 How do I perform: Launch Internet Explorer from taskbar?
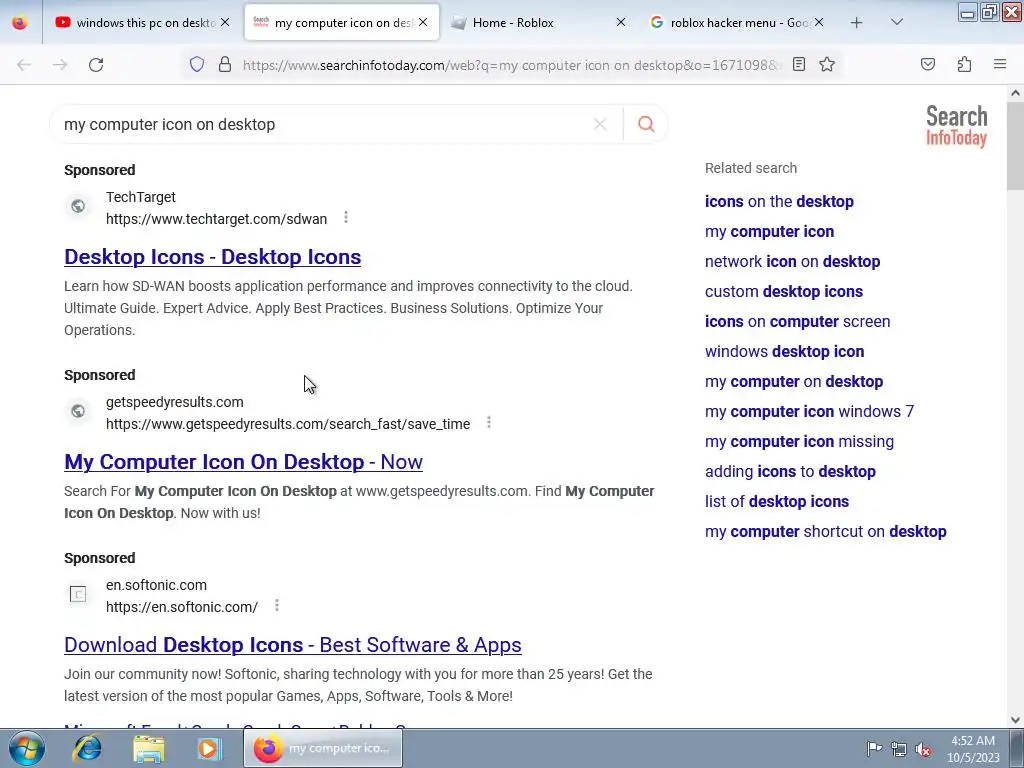click(88, 748)
